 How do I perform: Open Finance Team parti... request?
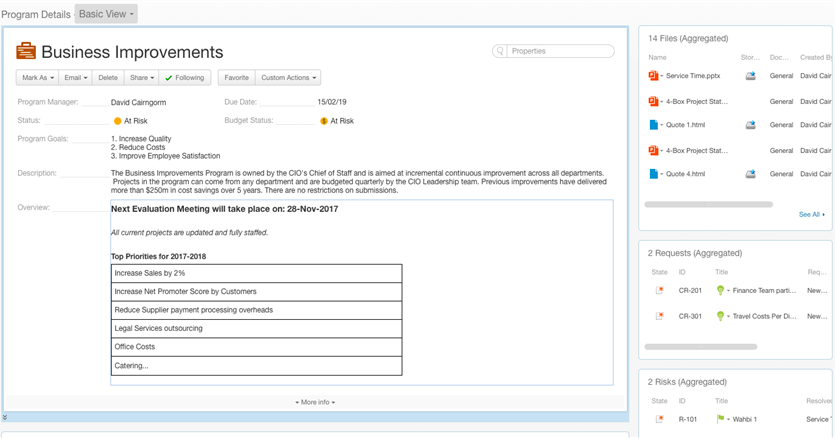[764, 290]
